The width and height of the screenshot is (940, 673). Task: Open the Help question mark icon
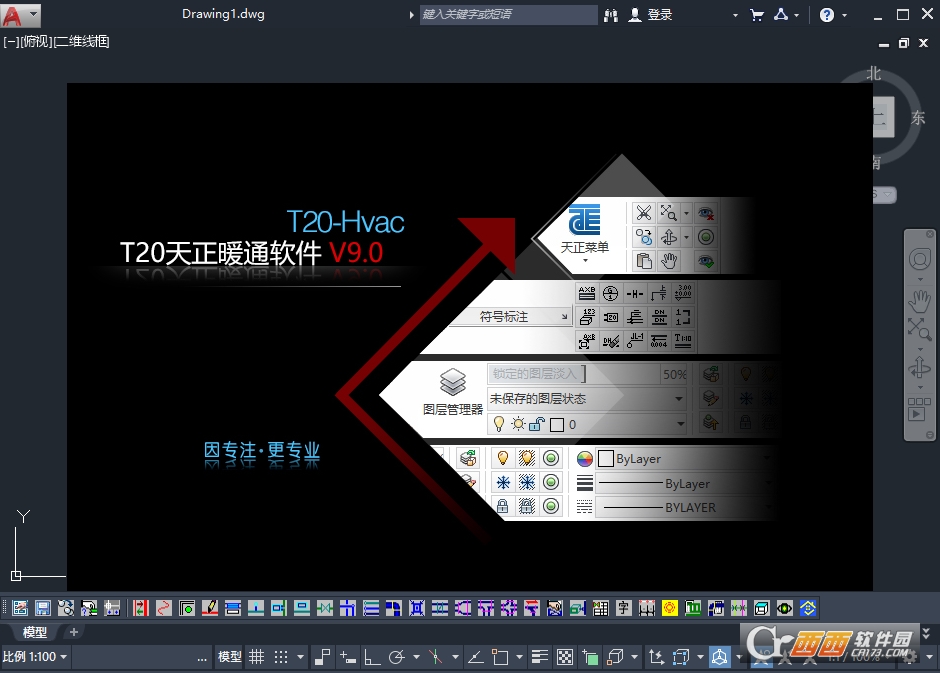[827, 15]
